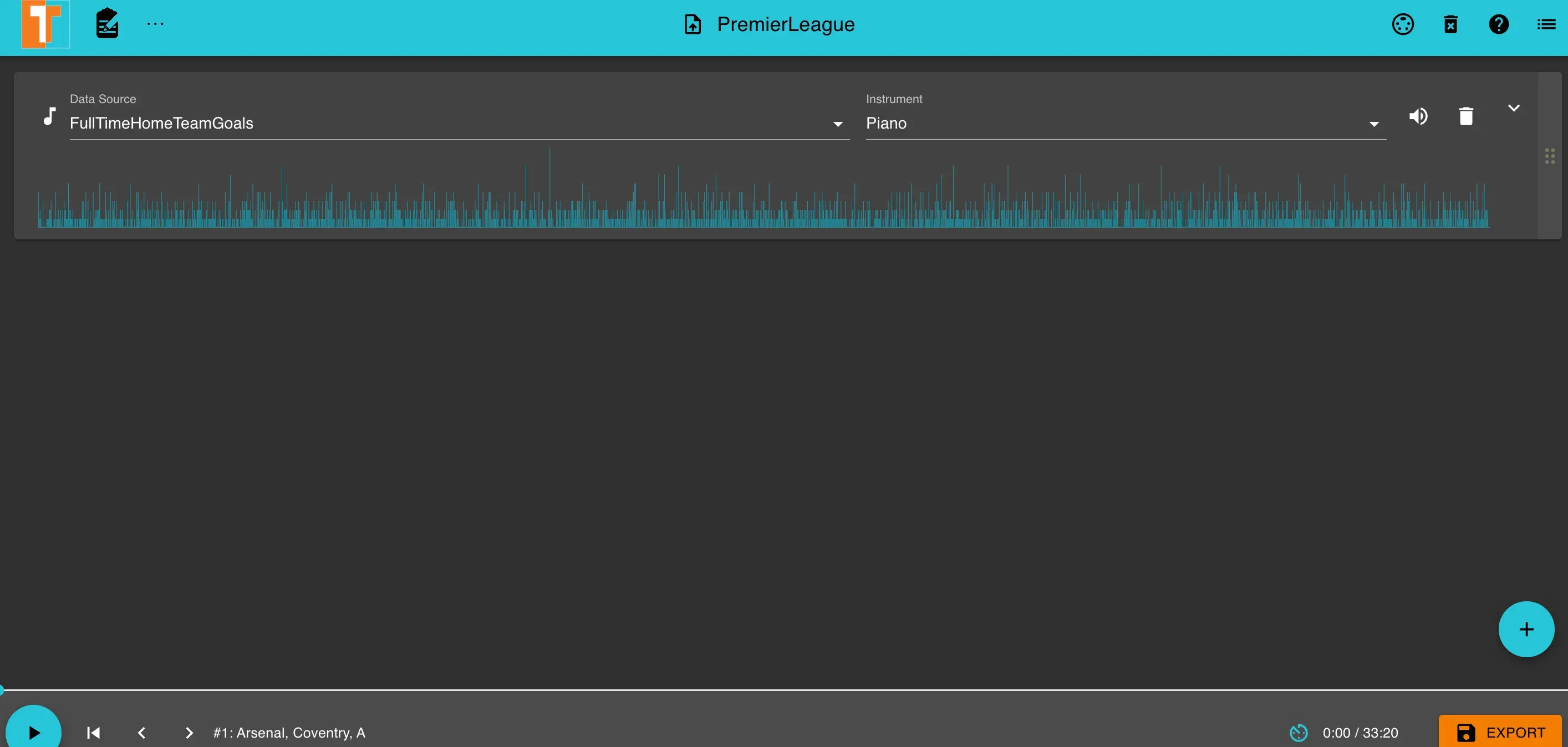Image resolution: width=1568 pixels, height=747 pixels.
Task: Open the circular advanced features palette icon
Action: pos(1402,24)
